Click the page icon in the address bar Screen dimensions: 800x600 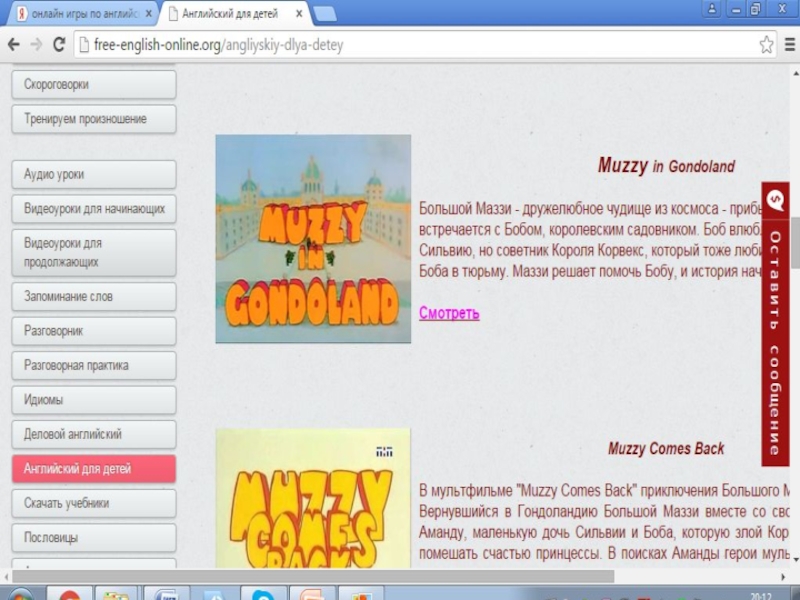[84, 45]
